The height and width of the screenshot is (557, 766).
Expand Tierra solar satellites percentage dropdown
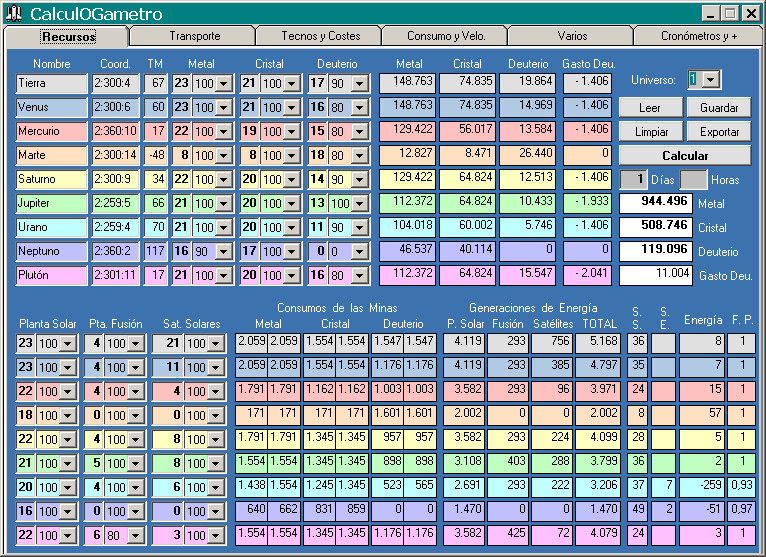pyautogui.click(x=215, y=343)
